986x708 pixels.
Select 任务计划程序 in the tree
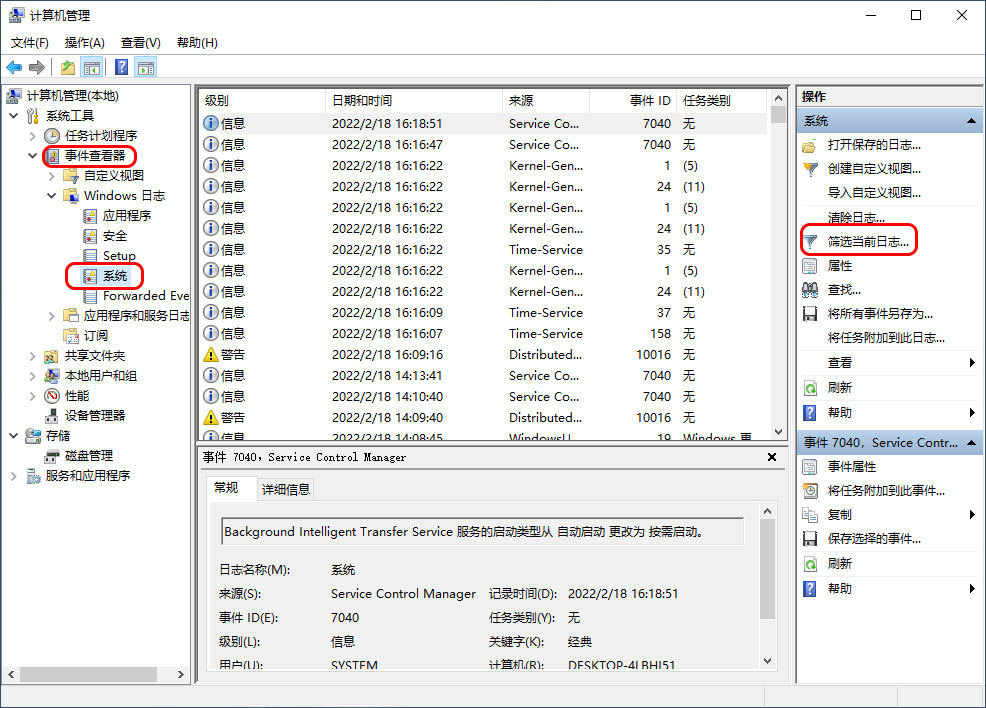(x=101, y=135)
